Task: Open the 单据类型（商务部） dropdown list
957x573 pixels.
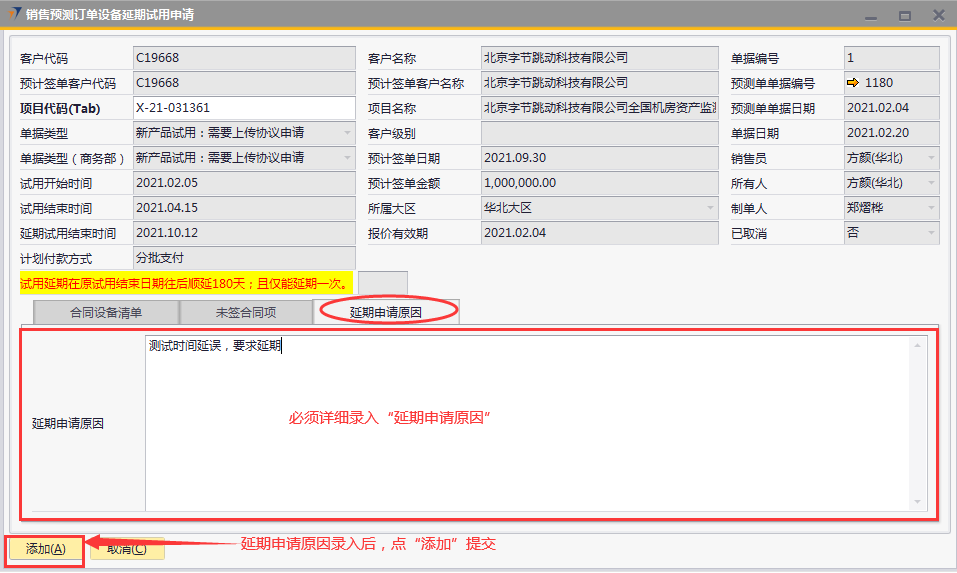Action: click(347, 158)
